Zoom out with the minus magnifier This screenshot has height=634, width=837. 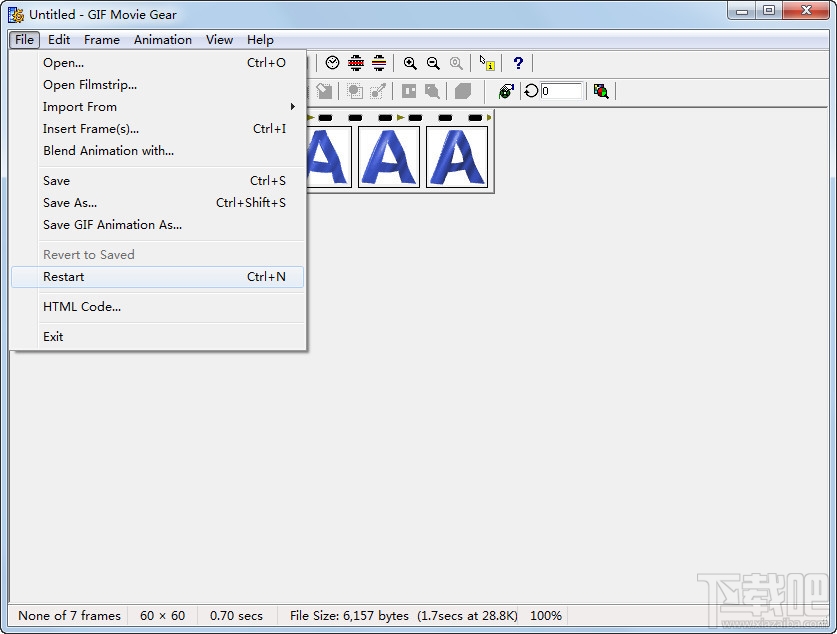[433, 63]
